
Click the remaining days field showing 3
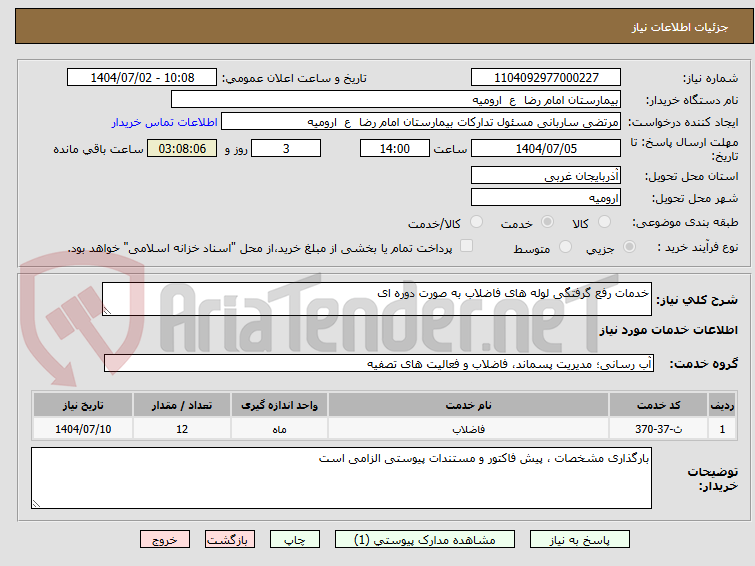[286, 148]
